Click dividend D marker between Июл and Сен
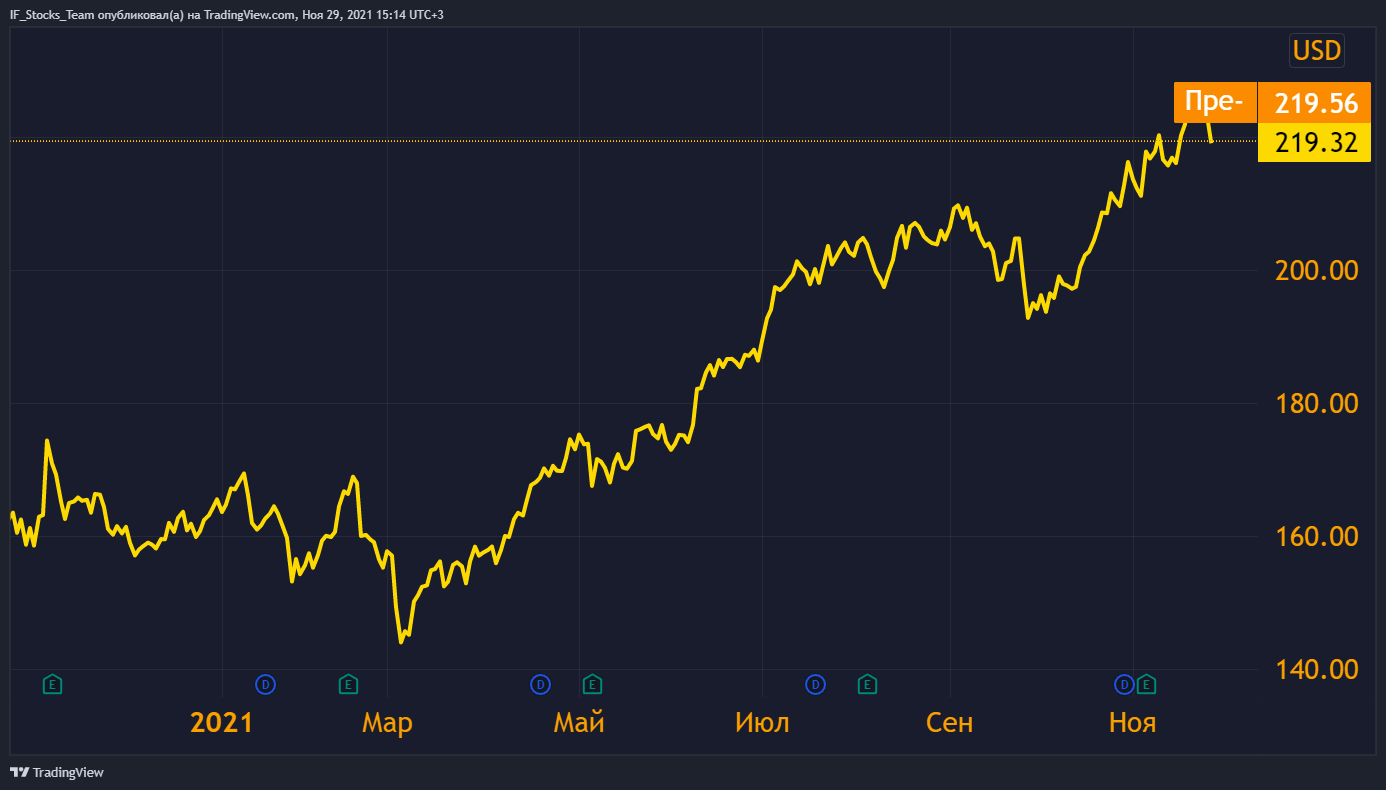1386x790 pixels. tap(816, 685)
